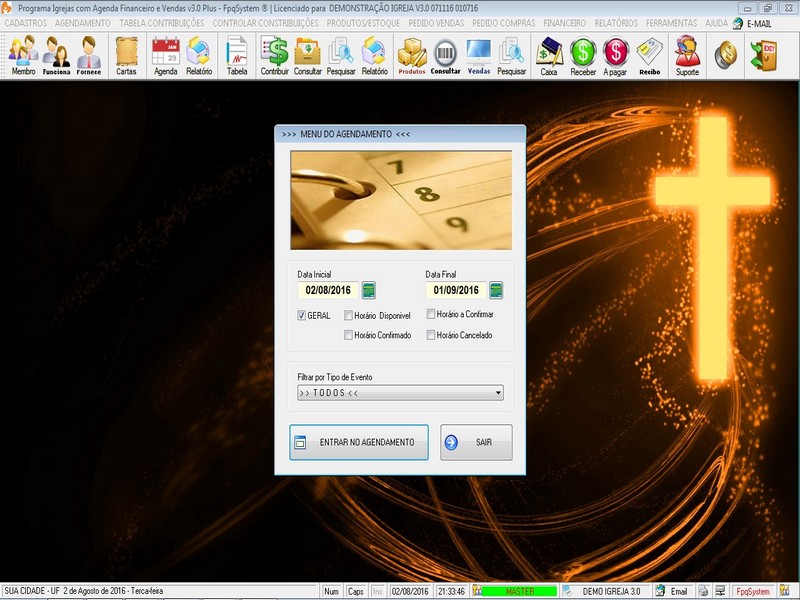The height and width of the screenshot is (600, 800).
Task: Open the PRODUTOS/ESTOQUE menu
Action: coord(363,23)
